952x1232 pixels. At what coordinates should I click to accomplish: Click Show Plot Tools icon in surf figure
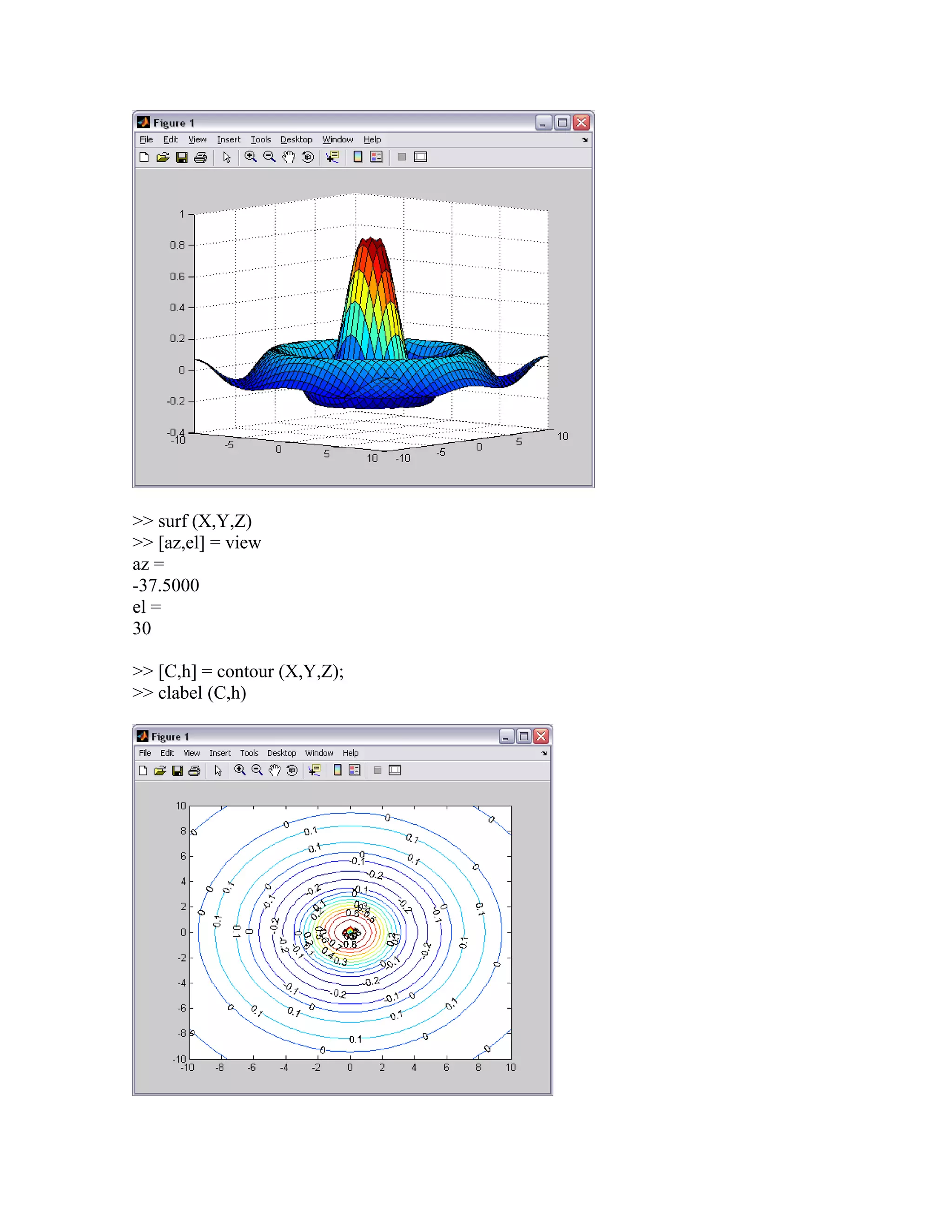point(421,158)
